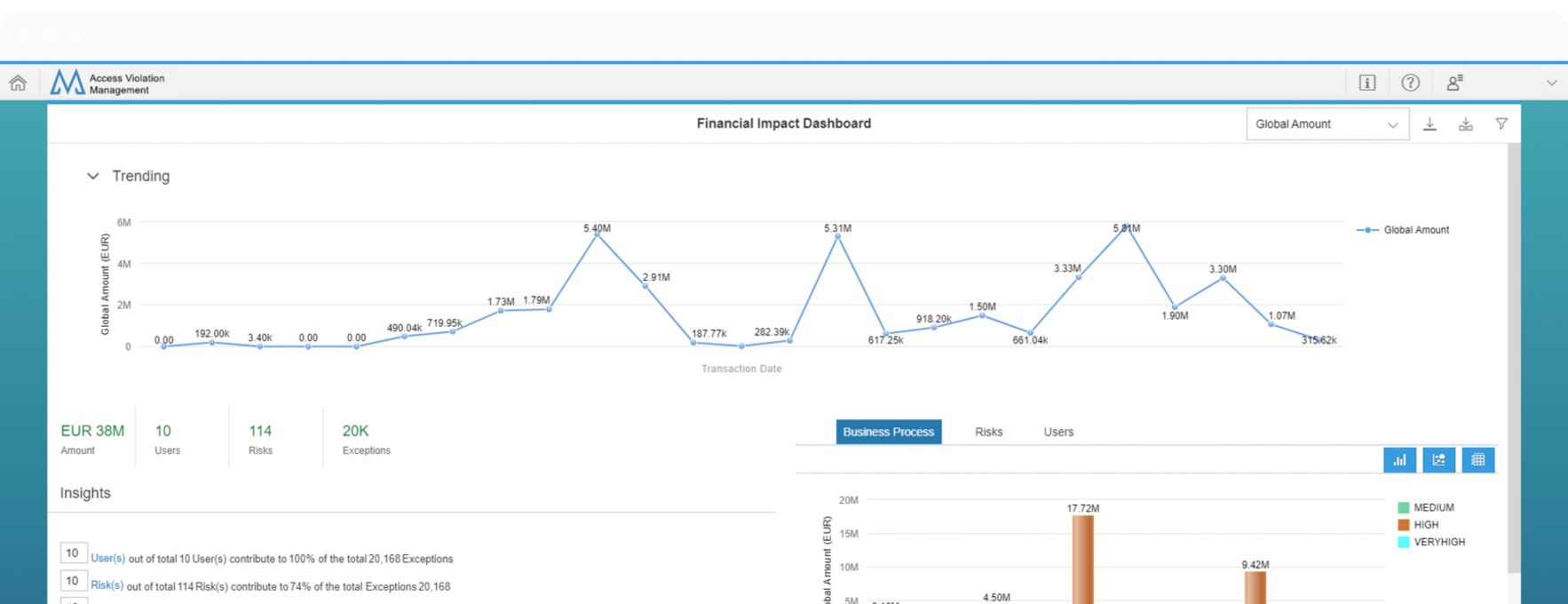Viewport: 1568px width, 604px height.
Task: Collapse the Trending section chevron
Action: (92, 176)
